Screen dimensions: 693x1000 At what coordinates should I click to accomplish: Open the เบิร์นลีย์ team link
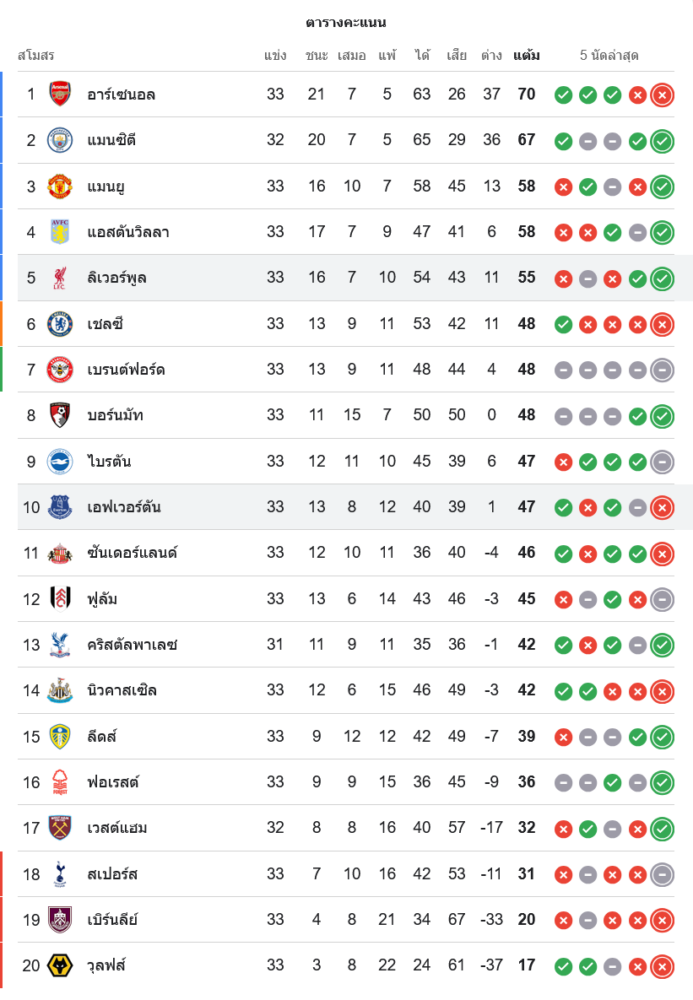112,920
